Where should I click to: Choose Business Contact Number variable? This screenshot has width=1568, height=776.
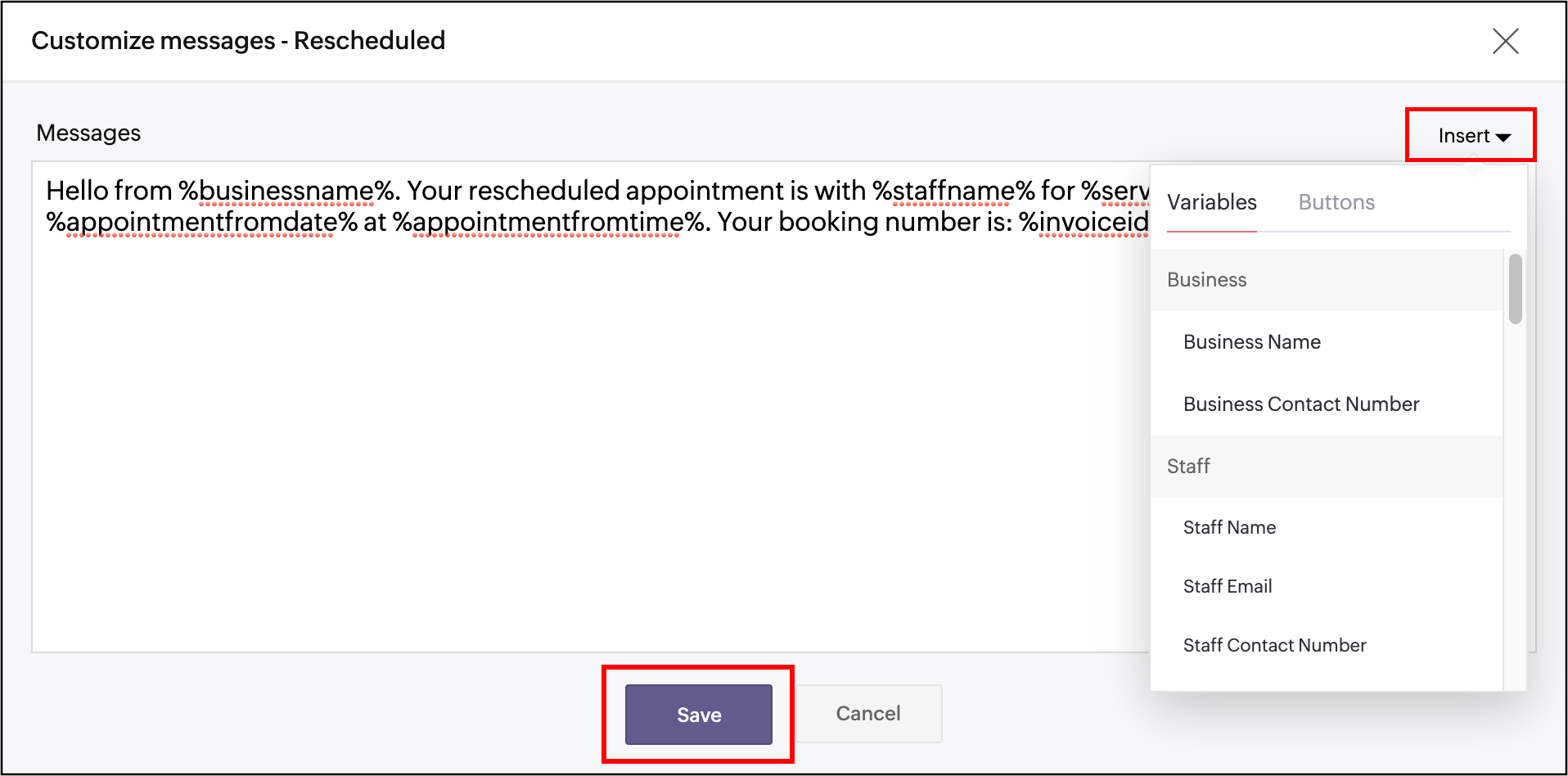click(1300, 404)
